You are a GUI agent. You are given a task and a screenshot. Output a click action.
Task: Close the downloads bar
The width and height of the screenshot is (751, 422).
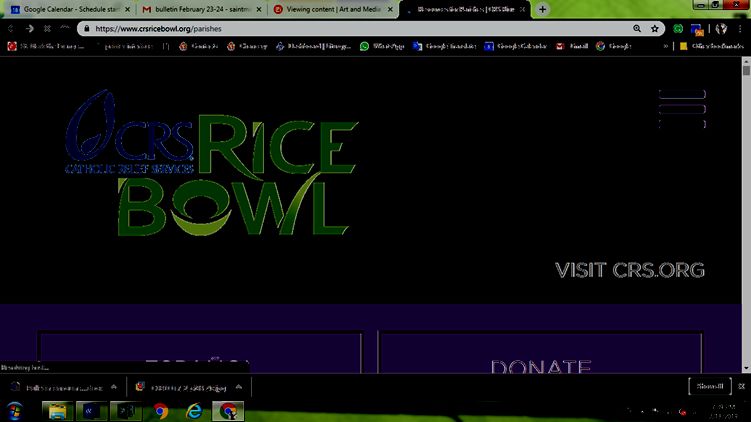741,386
